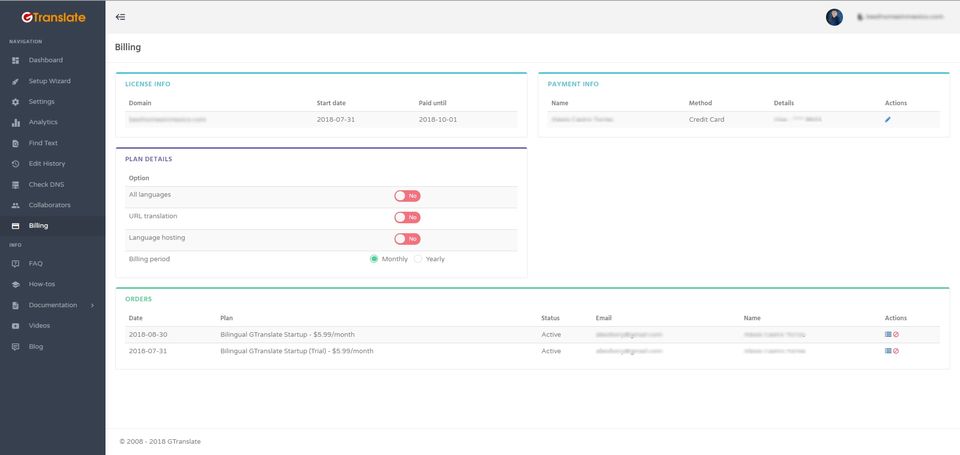Toggle the URL translation switch
The image size is (960, 455).
coord(407,217)
